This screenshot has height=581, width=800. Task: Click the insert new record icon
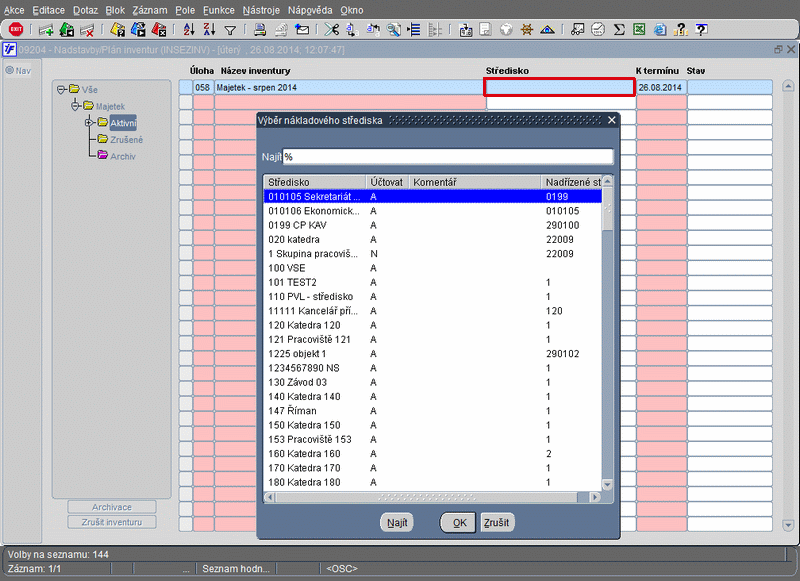click(46, 30)
